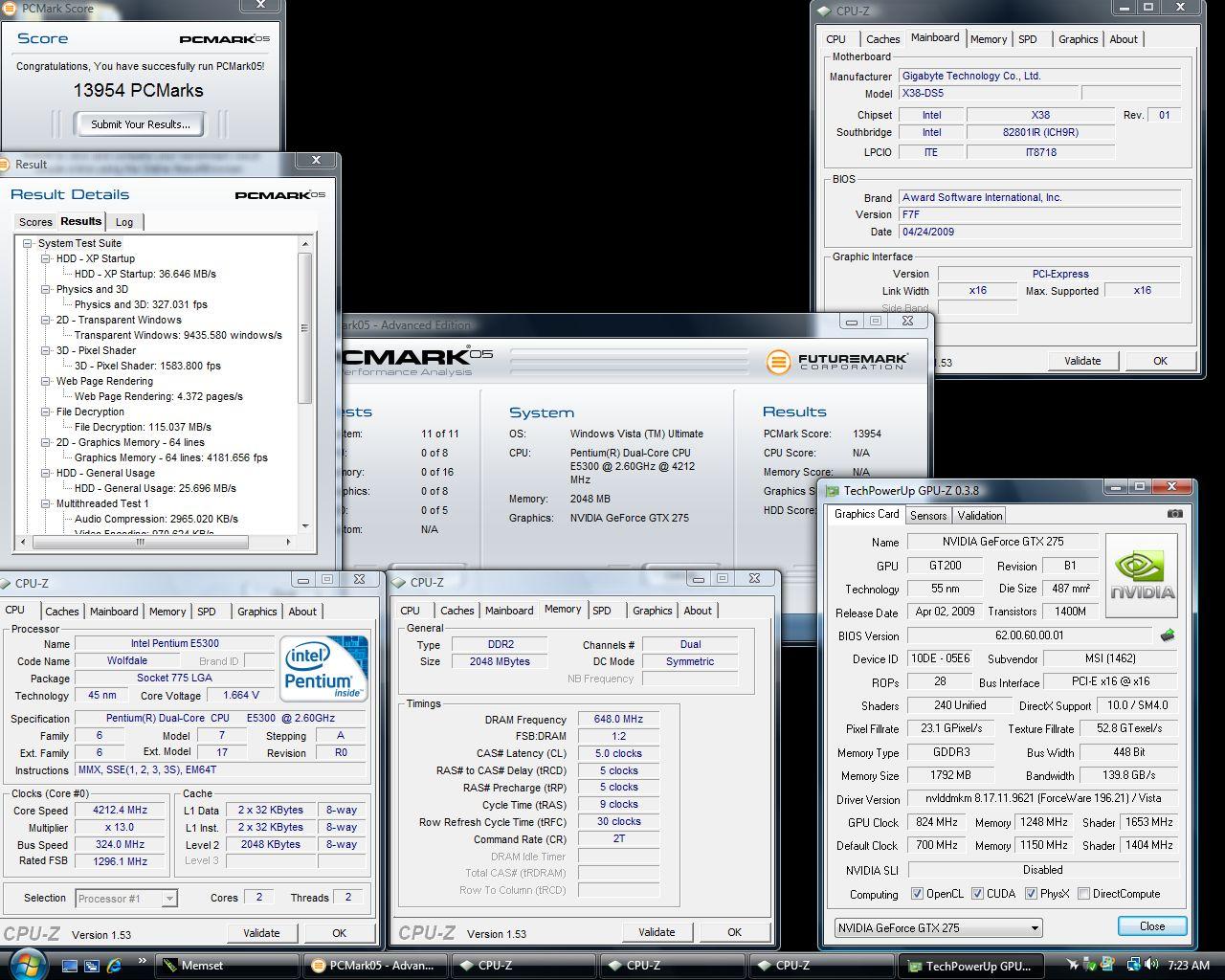Click the first CPU-Z taskbar button
This screenshot has height=980, width=1225.
(524, 966)
